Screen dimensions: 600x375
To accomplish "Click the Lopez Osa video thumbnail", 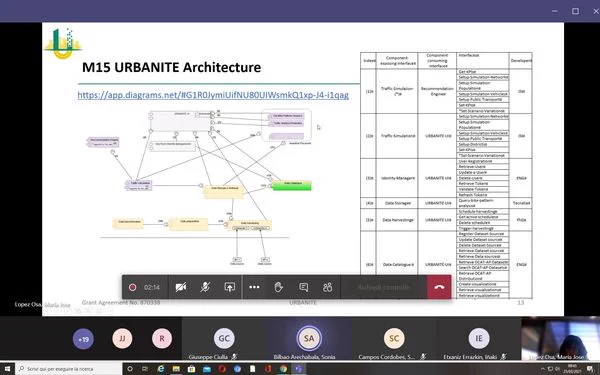I will click(x=560, y=339).
